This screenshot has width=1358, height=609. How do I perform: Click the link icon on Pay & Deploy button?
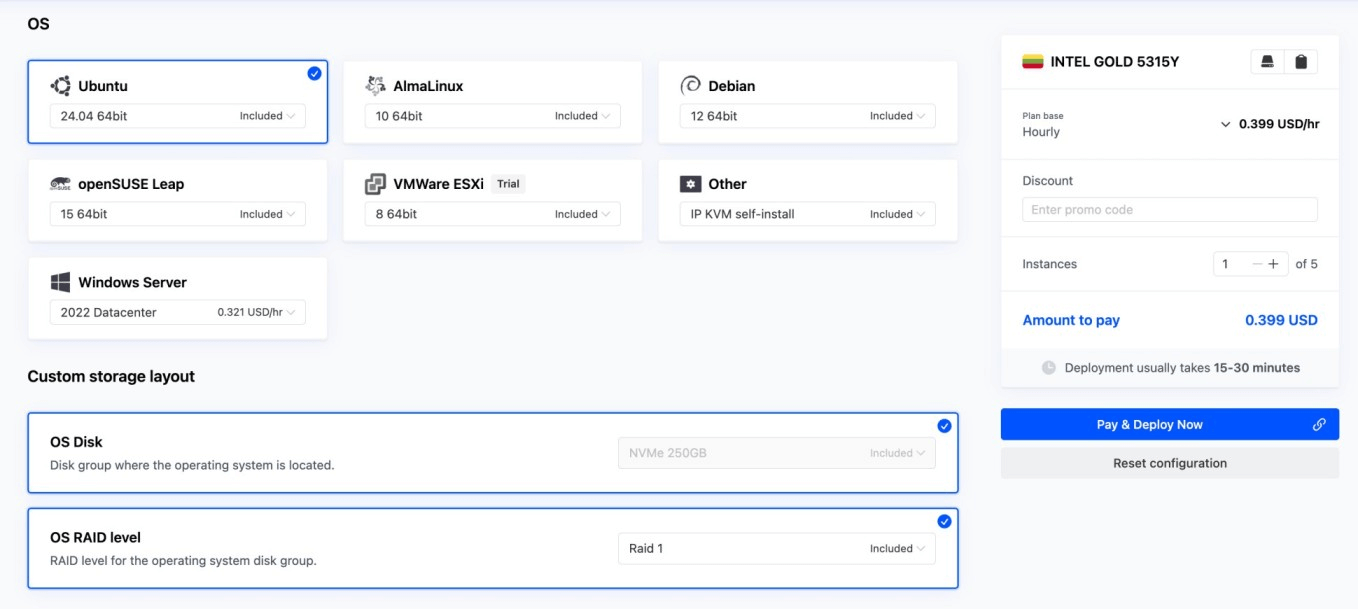tap(1319, 425)
